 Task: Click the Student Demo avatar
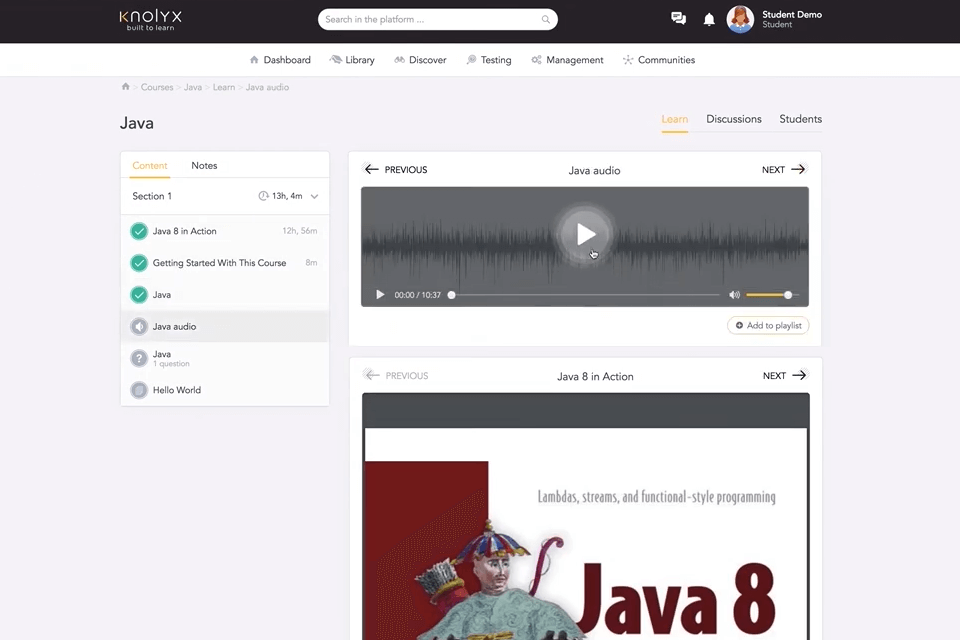(x=740, y=20)
